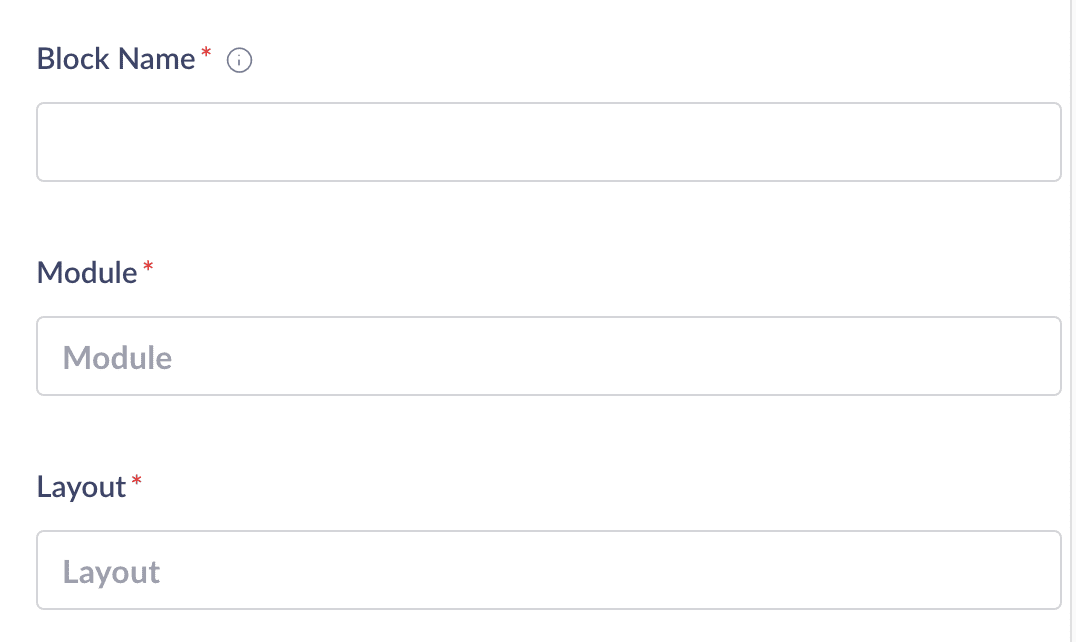Click the red asterisk after Module label
Image resolution: width=1076 pixels, height=642 pixels.
pyautogui.click(x=148, y=267)
